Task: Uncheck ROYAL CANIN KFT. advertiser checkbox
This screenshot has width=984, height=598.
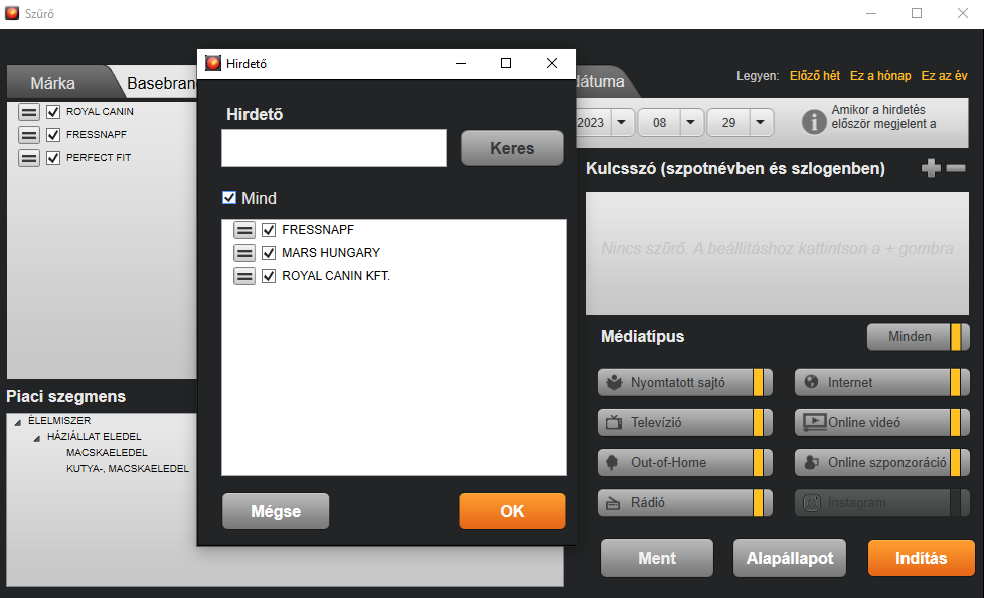Action: click(x=269, y=276)
